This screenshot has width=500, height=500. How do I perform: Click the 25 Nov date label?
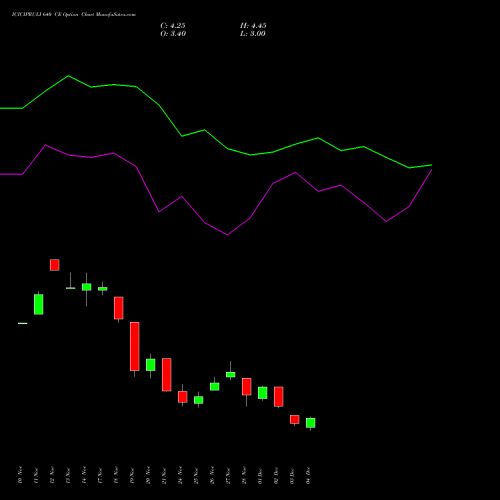click(x=196, y=475)
